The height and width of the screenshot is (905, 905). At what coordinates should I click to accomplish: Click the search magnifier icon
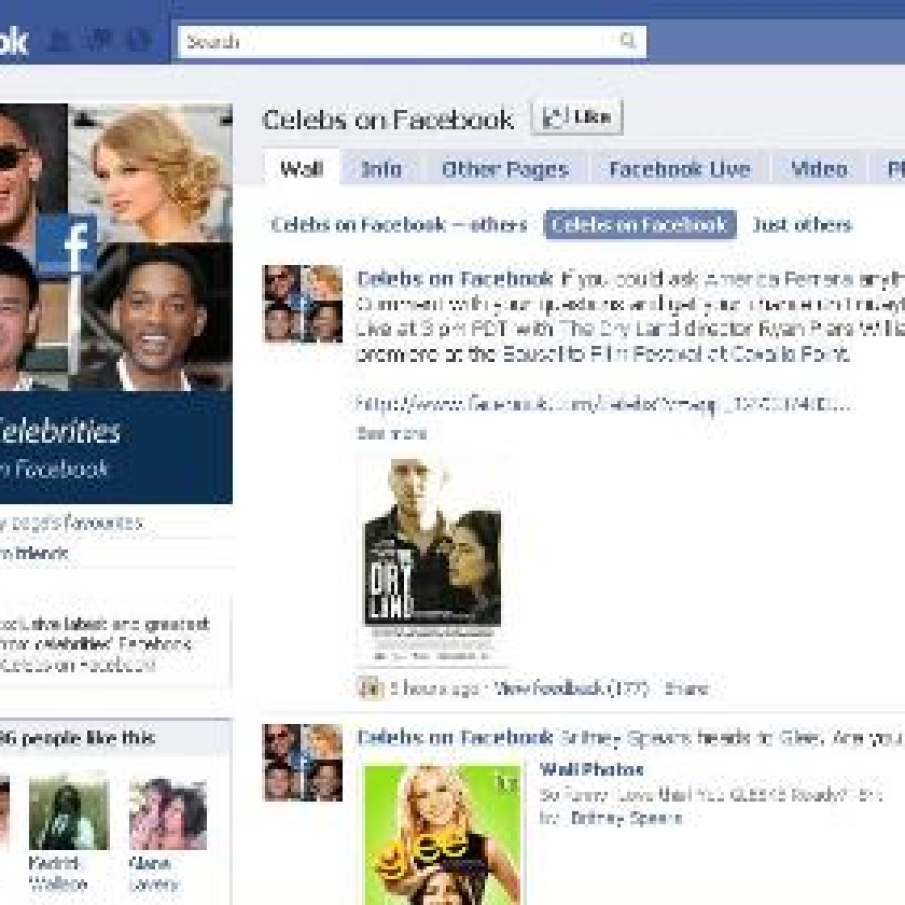coord(627,40)
